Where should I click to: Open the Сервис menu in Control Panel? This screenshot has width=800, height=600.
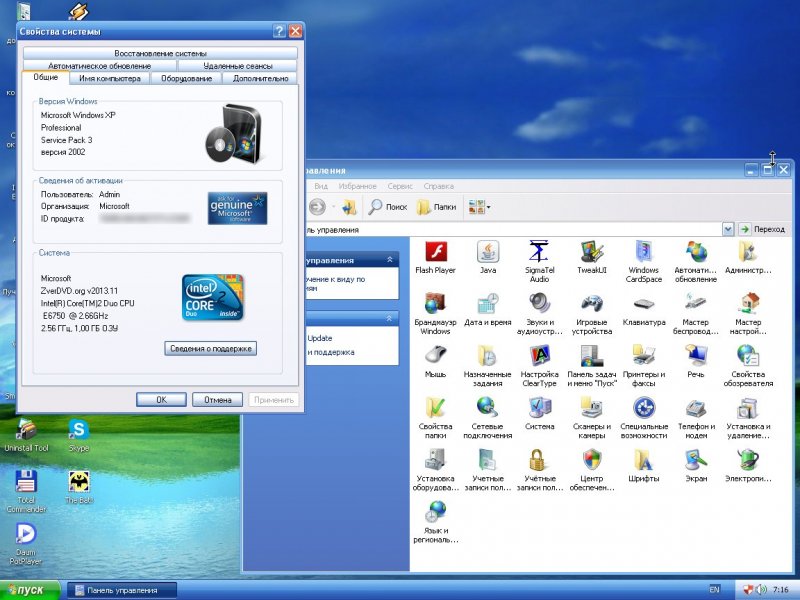coord(400,186)
